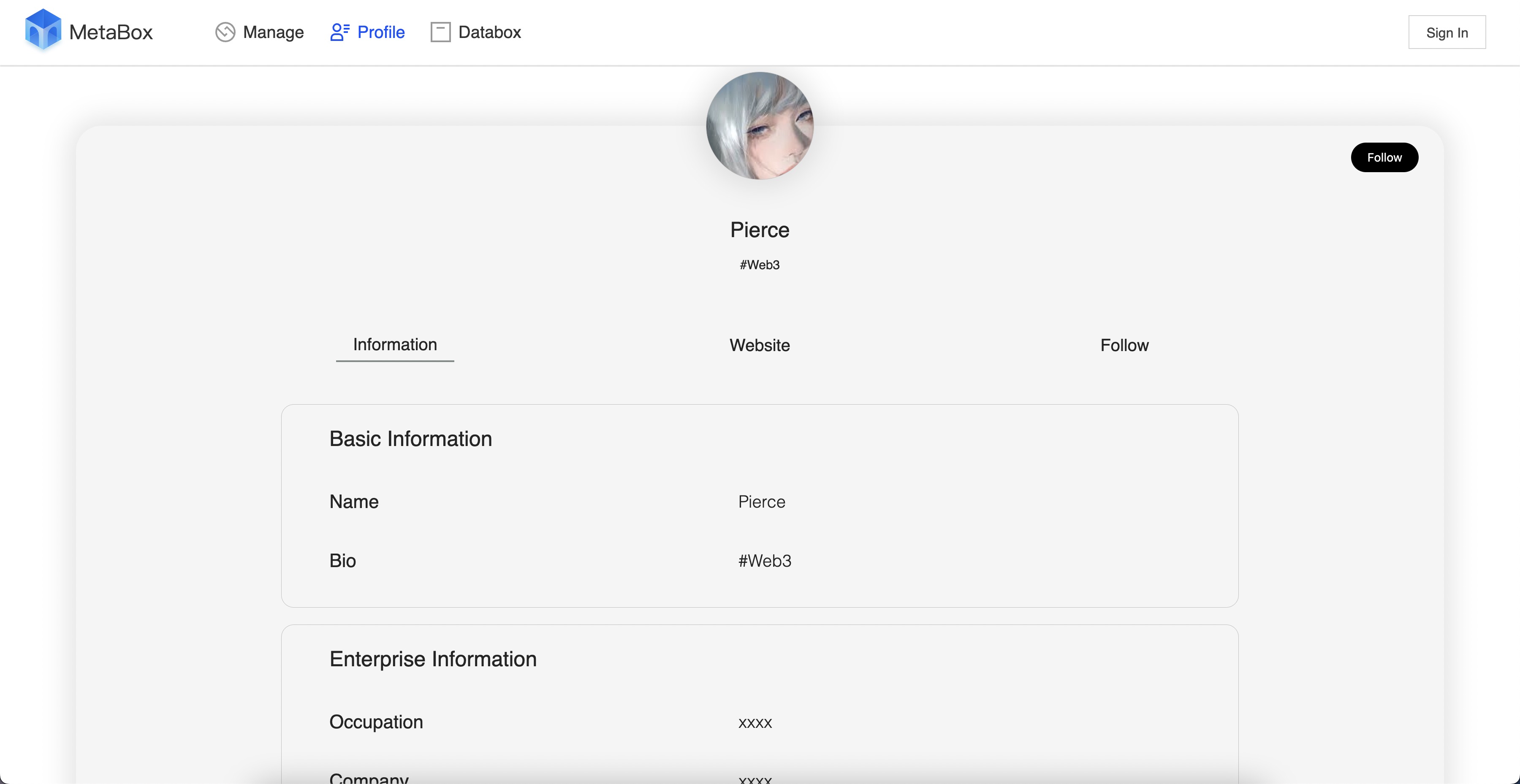Click the #Web3 tag under the name
This screenshot has height=784, width=1520.
pyautogui.click(x=760, y=265)
